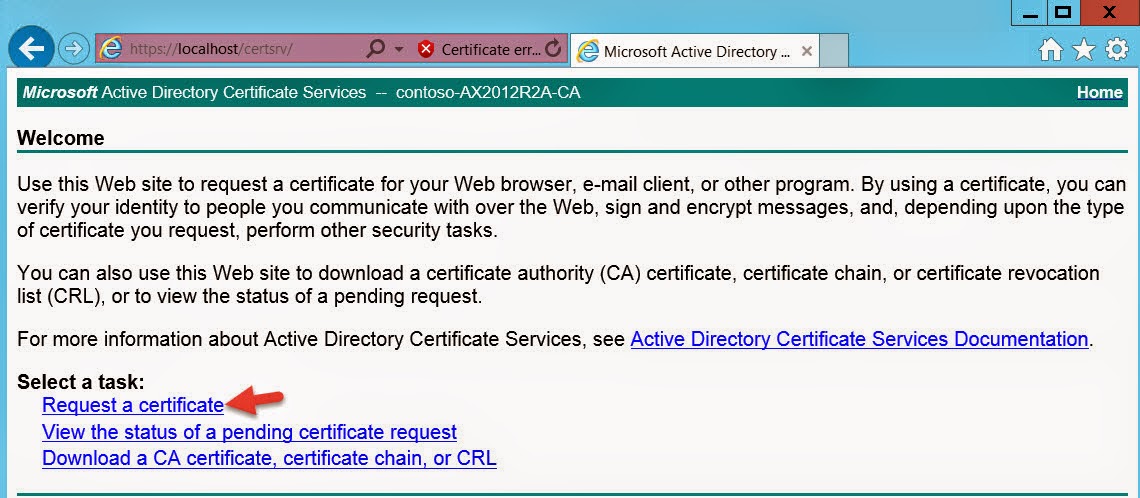Refresh the page with the reload icon
Viewport: 1140px width, 498px height.
click(x=553, y=49)
